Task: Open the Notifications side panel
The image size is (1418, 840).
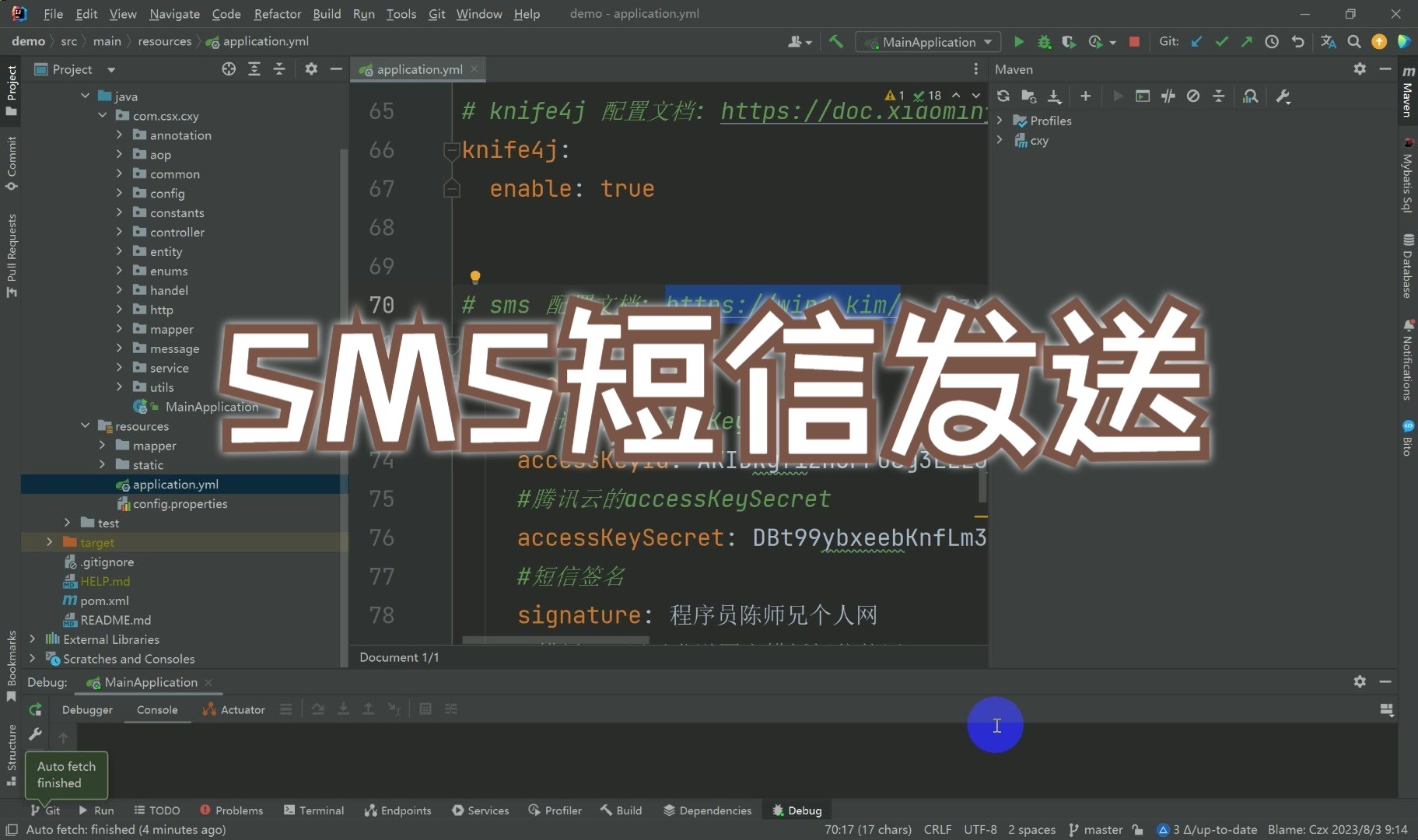Action: point(1408,359)
